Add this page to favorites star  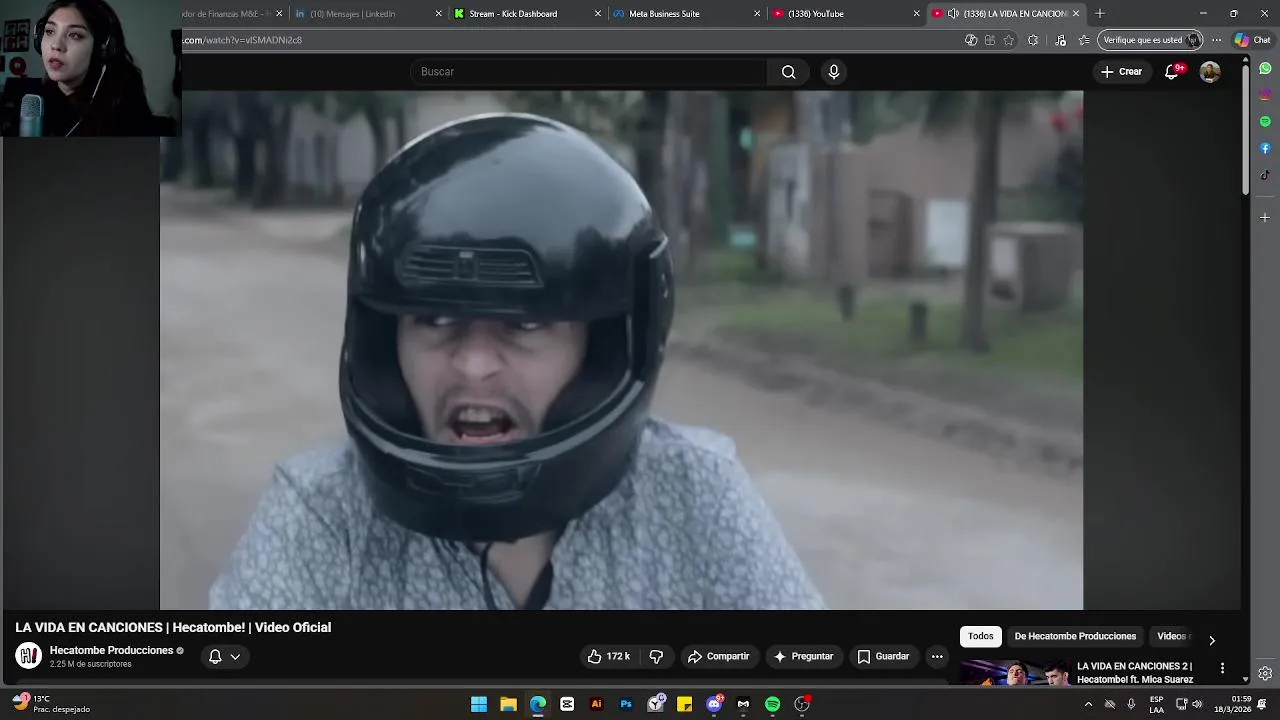click(x=1009, y=40)
